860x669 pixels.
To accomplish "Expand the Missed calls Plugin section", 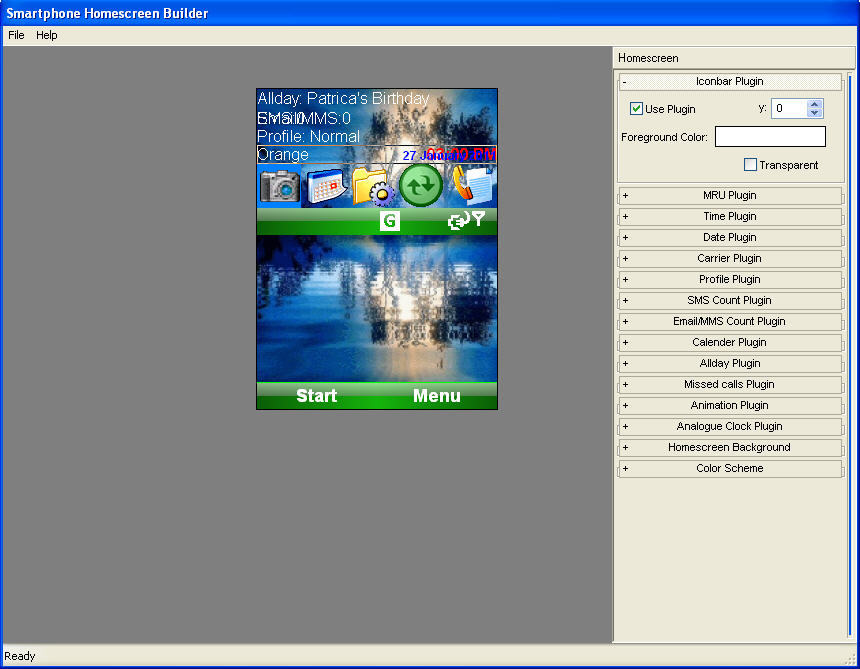I will click(729, 384).
